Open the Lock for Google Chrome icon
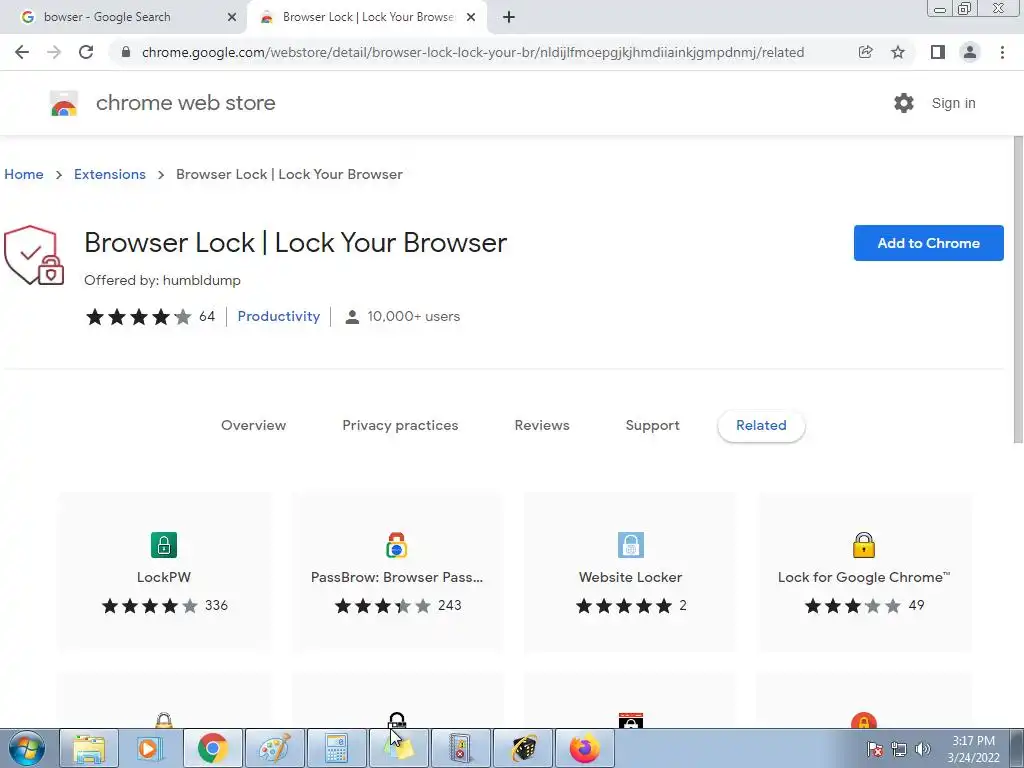This screenshot has width=1024, height=768. click(x=863, y=545)
